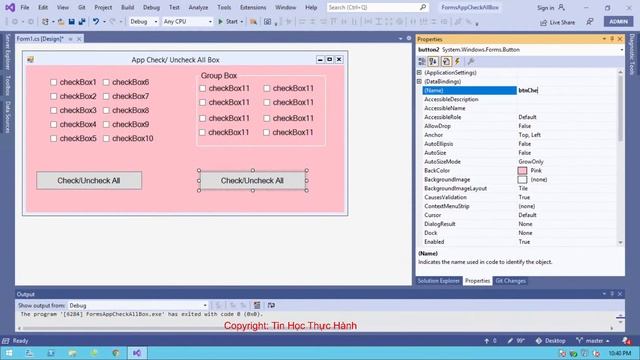640x360 pixels.
Task: Click the BackgroundImage (none) swatch
Action: [522, 180]
